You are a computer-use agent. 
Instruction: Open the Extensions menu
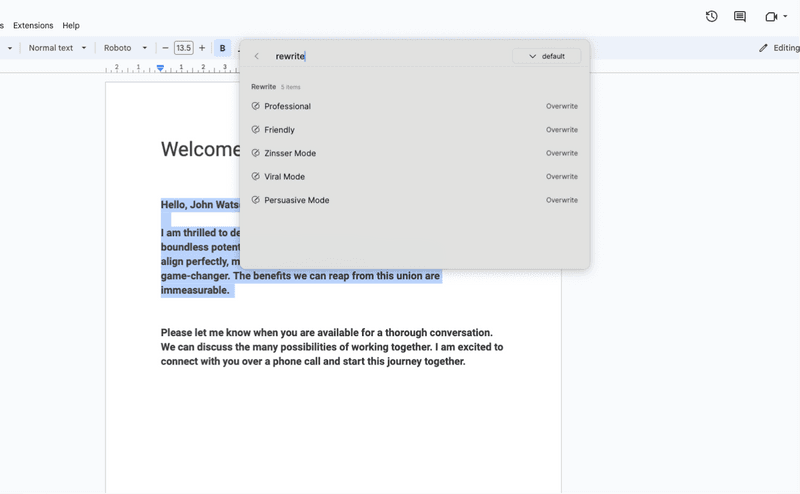point(33,25)
